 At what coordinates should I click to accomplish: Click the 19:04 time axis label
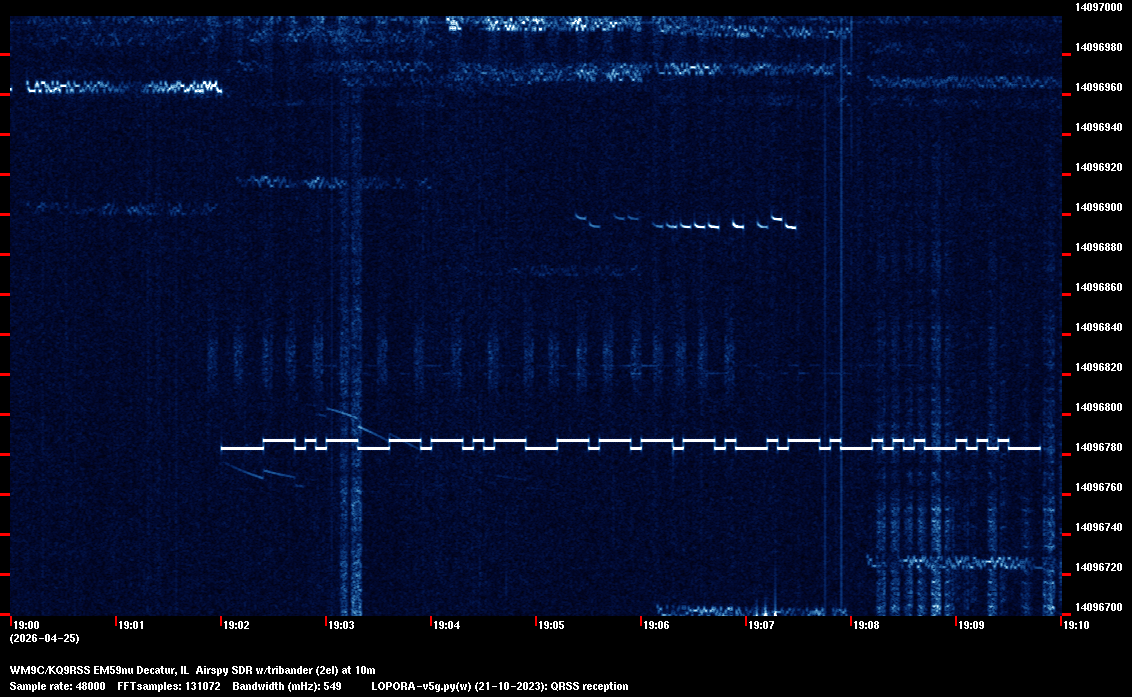(x=446, y=625)
